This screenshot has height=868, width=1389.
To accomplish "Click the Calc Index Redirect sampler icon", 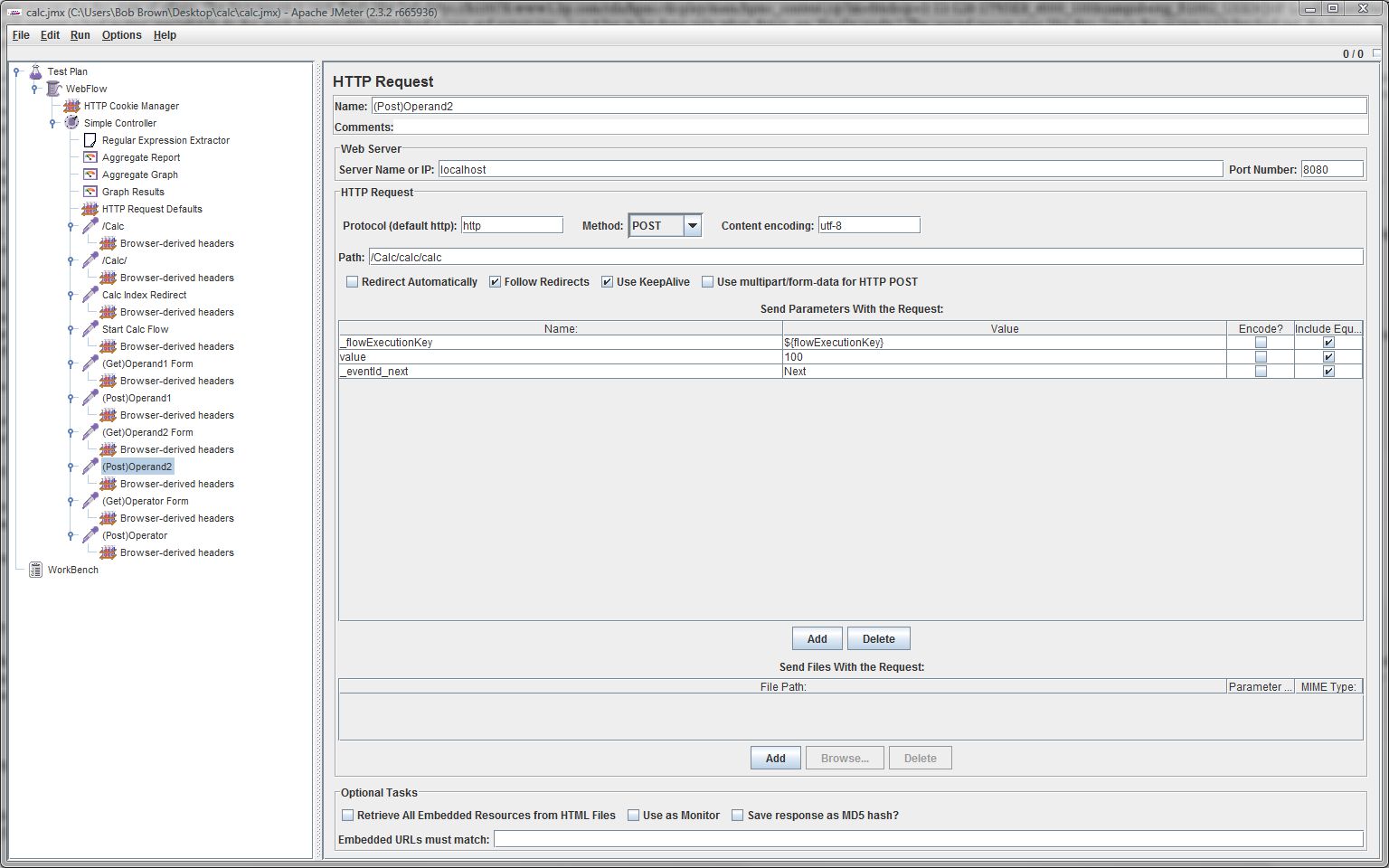I will pos(90,295).
